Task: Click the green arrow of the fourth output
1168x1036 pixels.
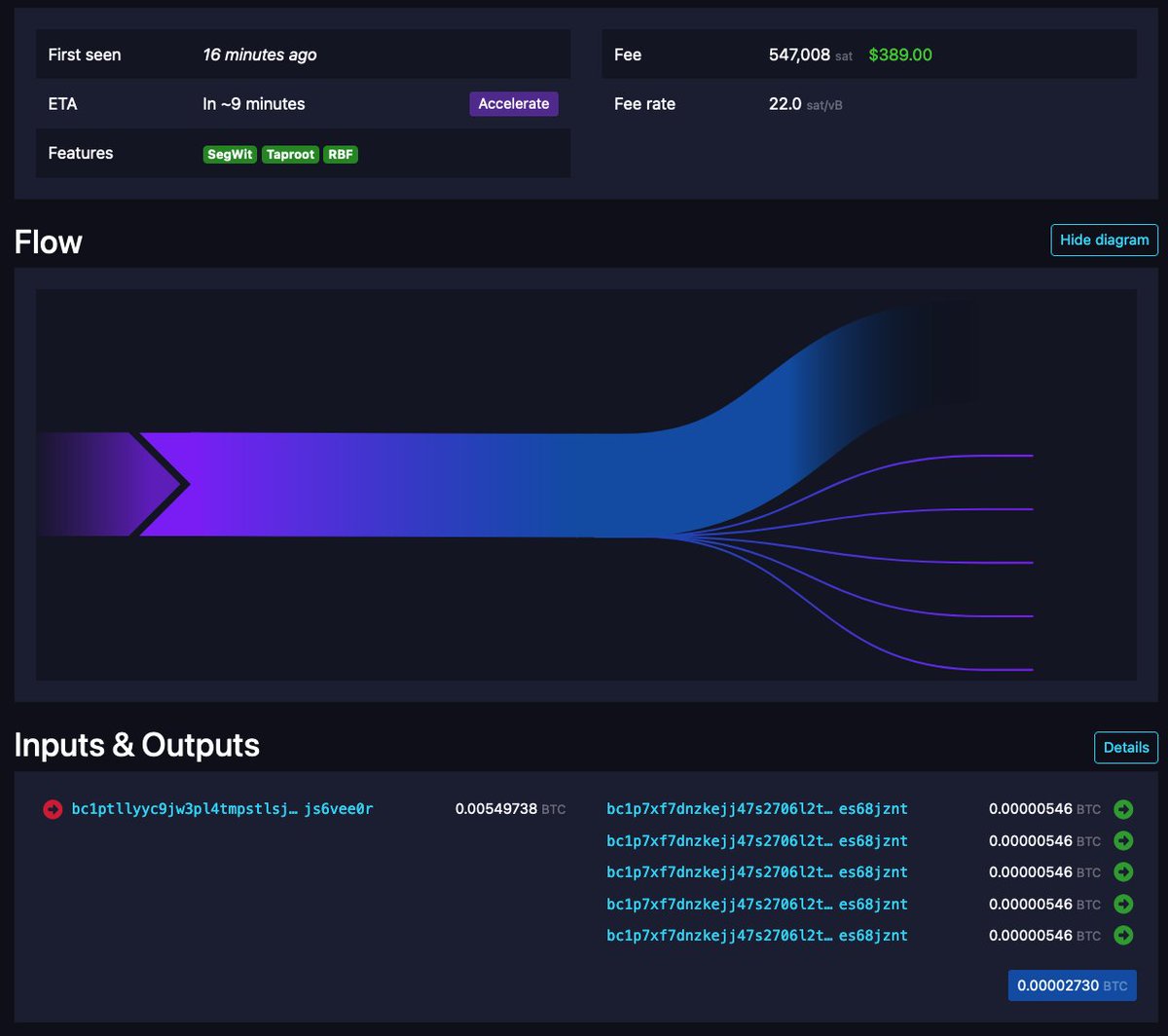Action: 1123,904
